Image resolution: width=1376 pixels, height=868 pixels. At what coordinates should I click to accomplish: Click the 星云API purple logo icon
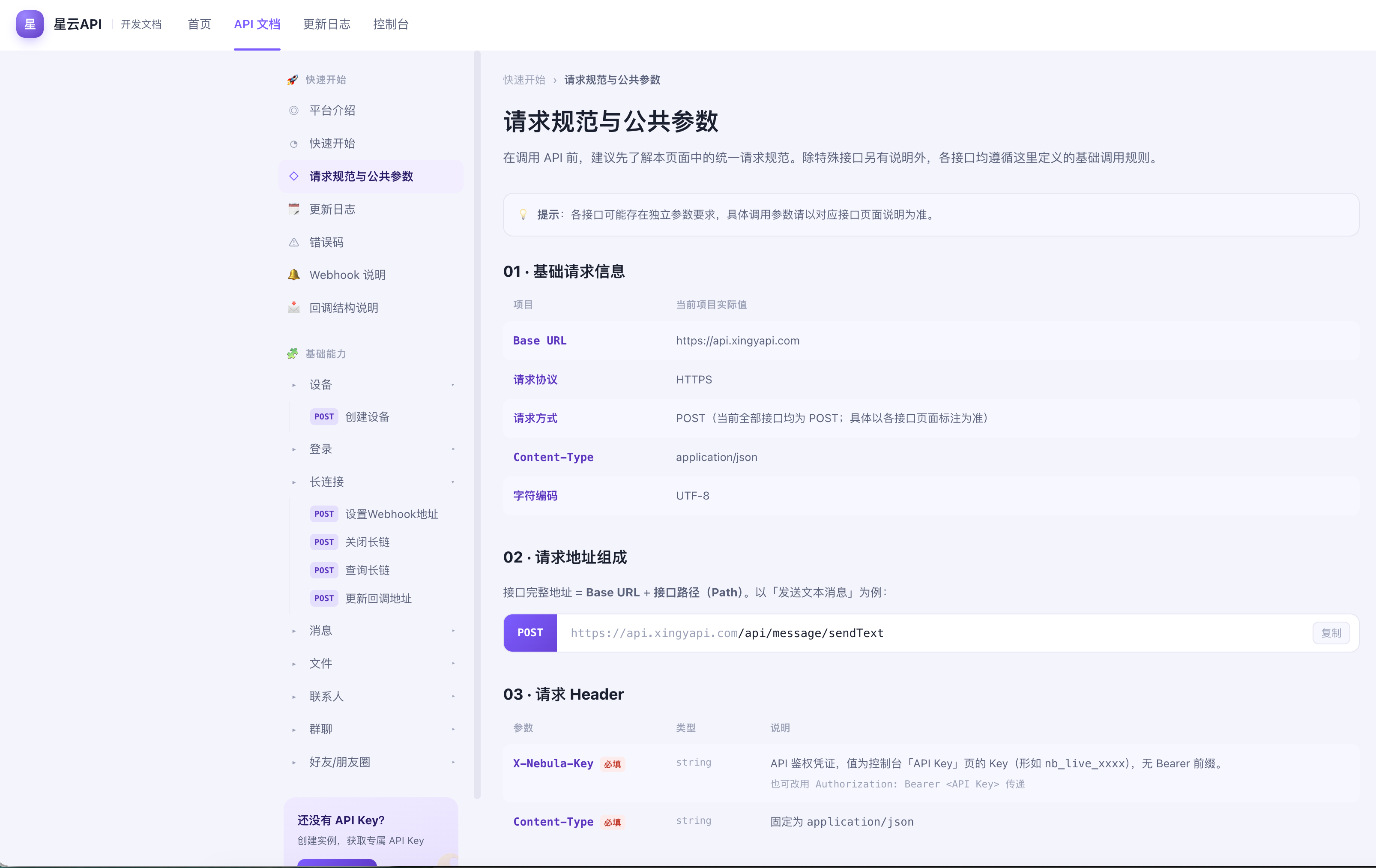pos(30,24)
